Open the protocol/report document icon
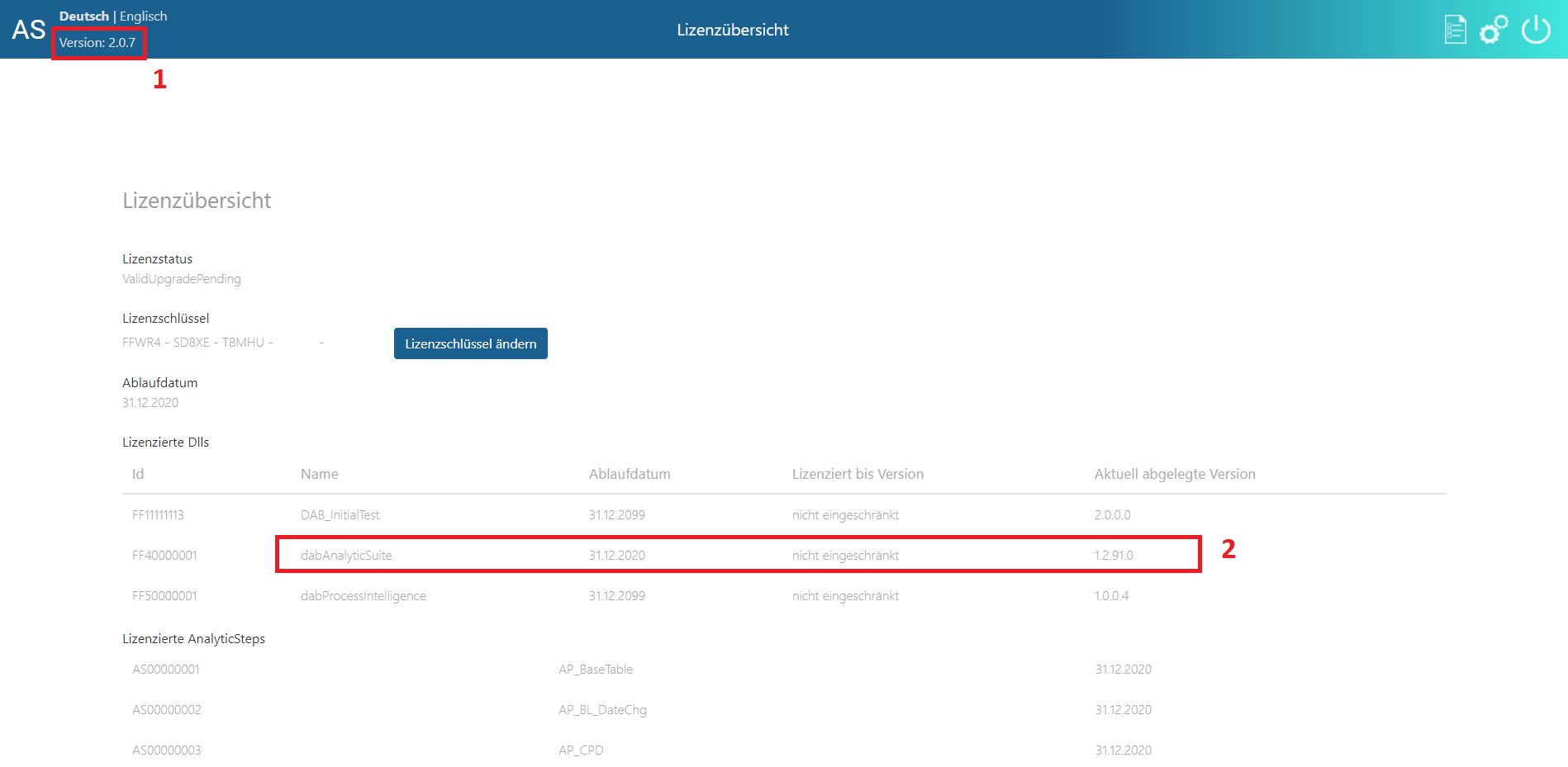Image resolution: width=1568 pixels, height=767 pixels. 1454,29
